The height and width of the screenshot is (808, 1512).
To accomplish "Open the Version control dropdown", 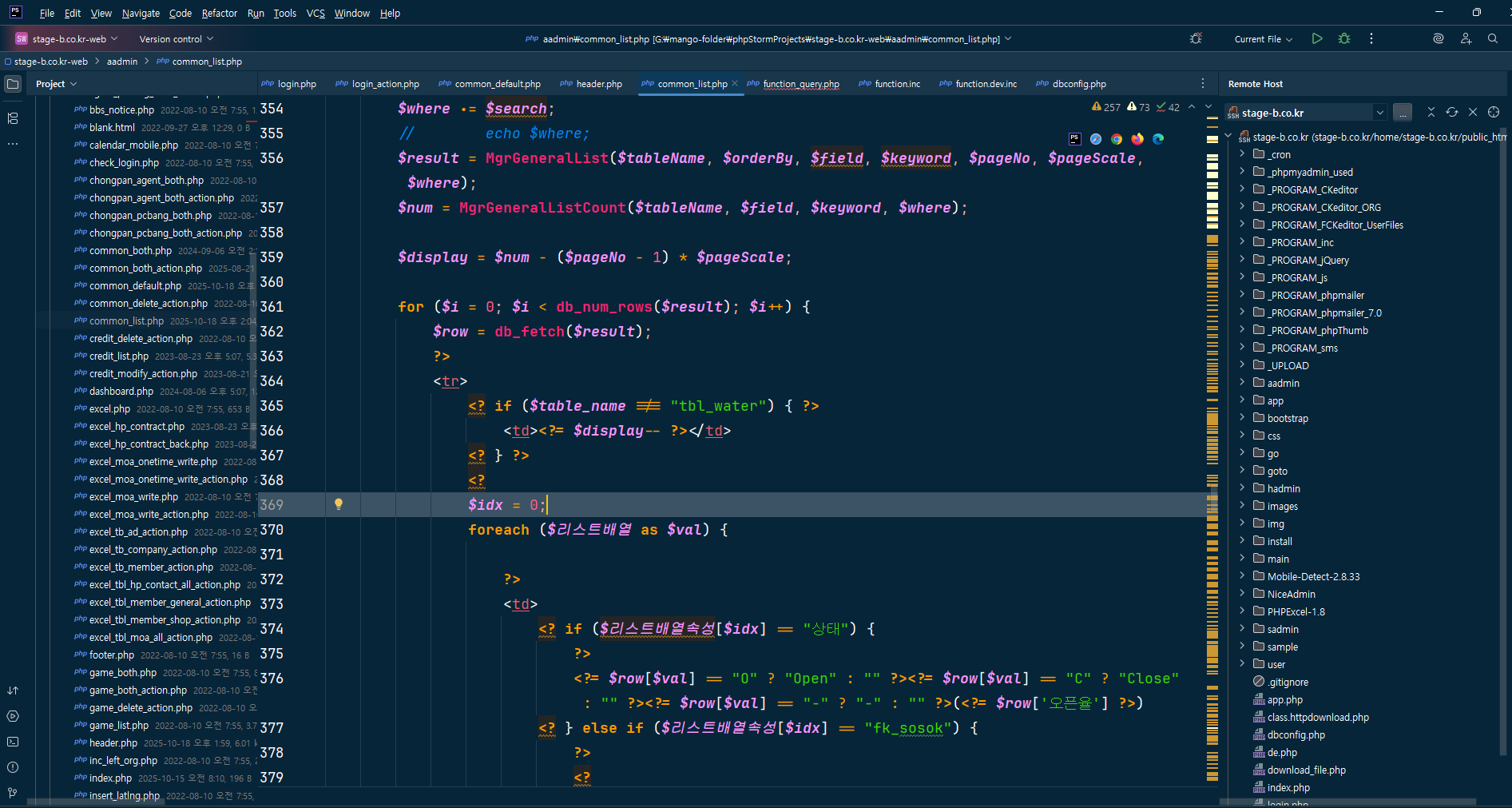I will [177, 38].
